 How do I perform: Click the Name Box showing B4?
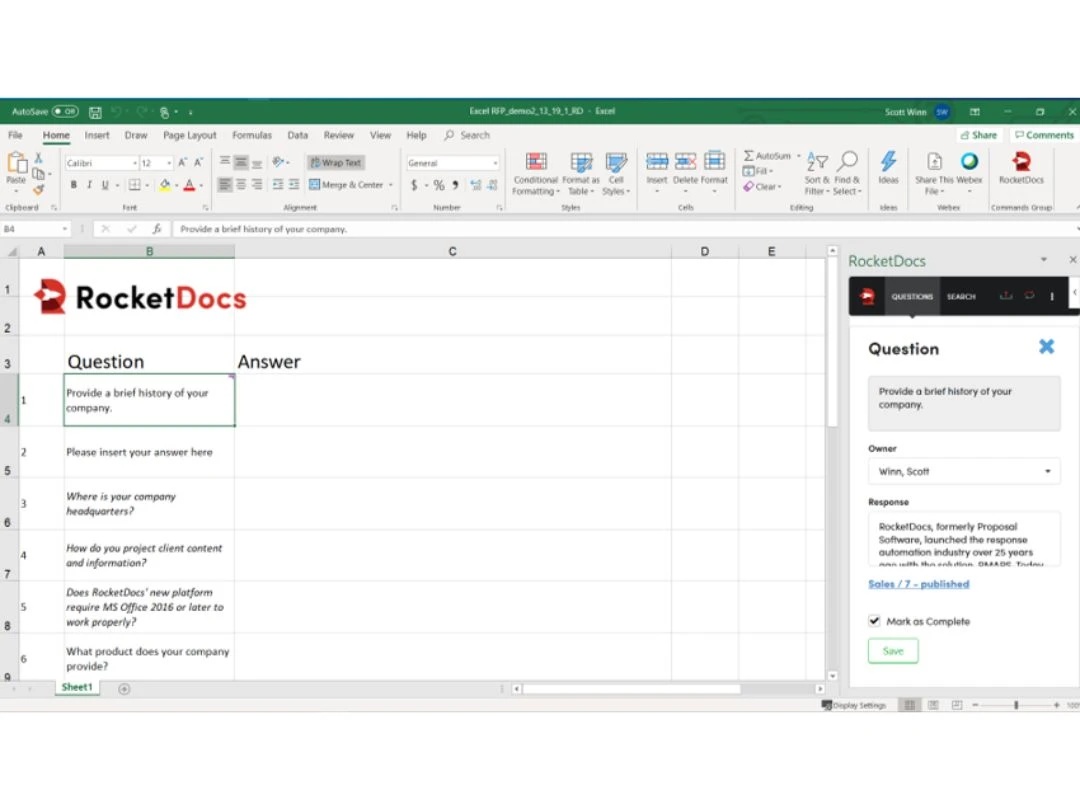click(x=36, y=229)
